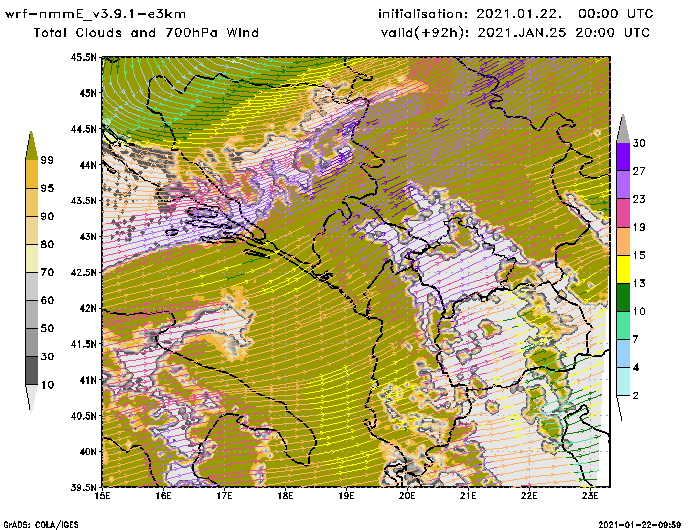Click the cloud colorbar value 10 label
The width and height of the screenshot is (700, 530).
click(x=47, y=384)
